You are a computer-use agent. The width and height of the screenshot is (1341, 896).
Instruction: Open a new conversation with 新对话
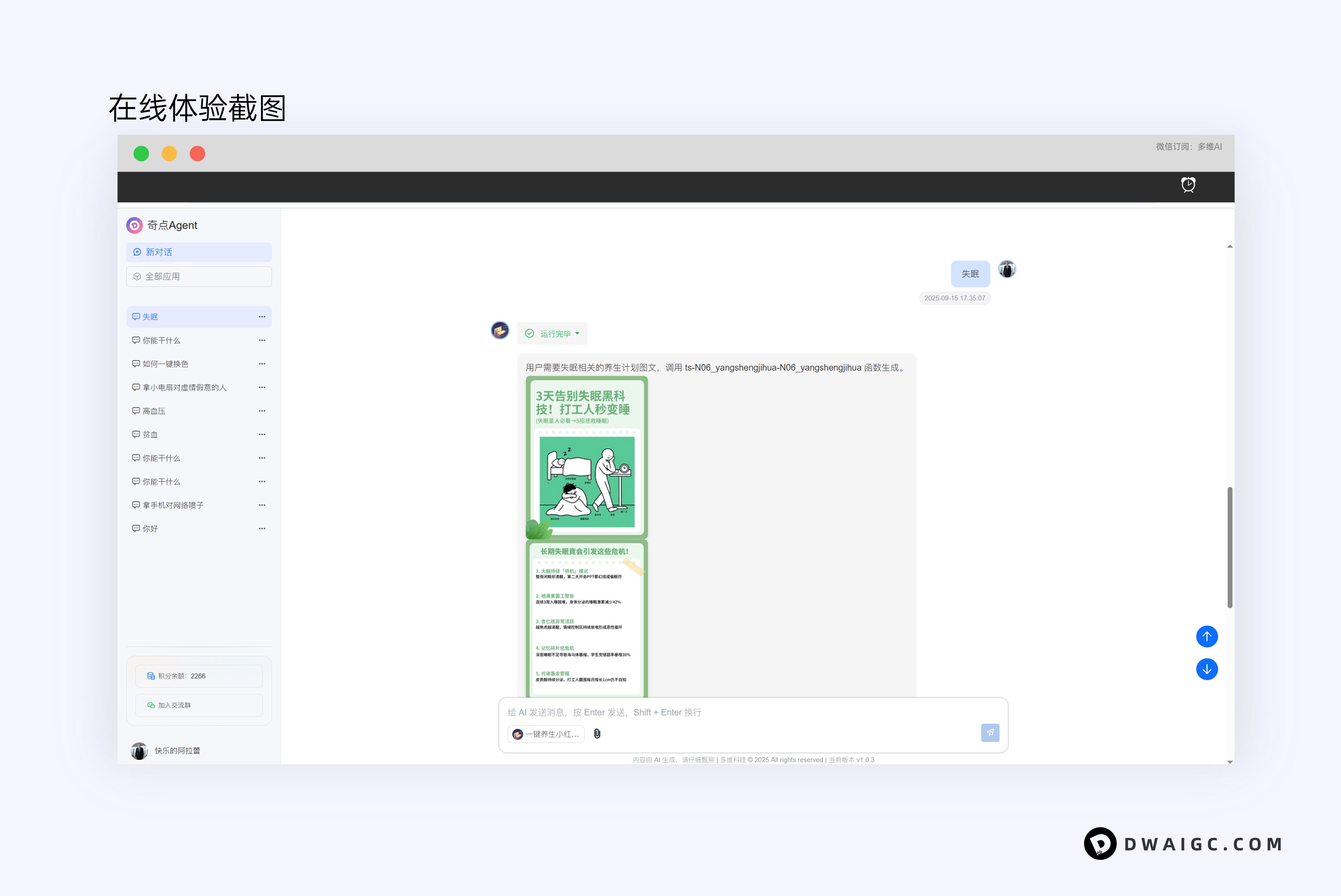(x=198, y=251)
